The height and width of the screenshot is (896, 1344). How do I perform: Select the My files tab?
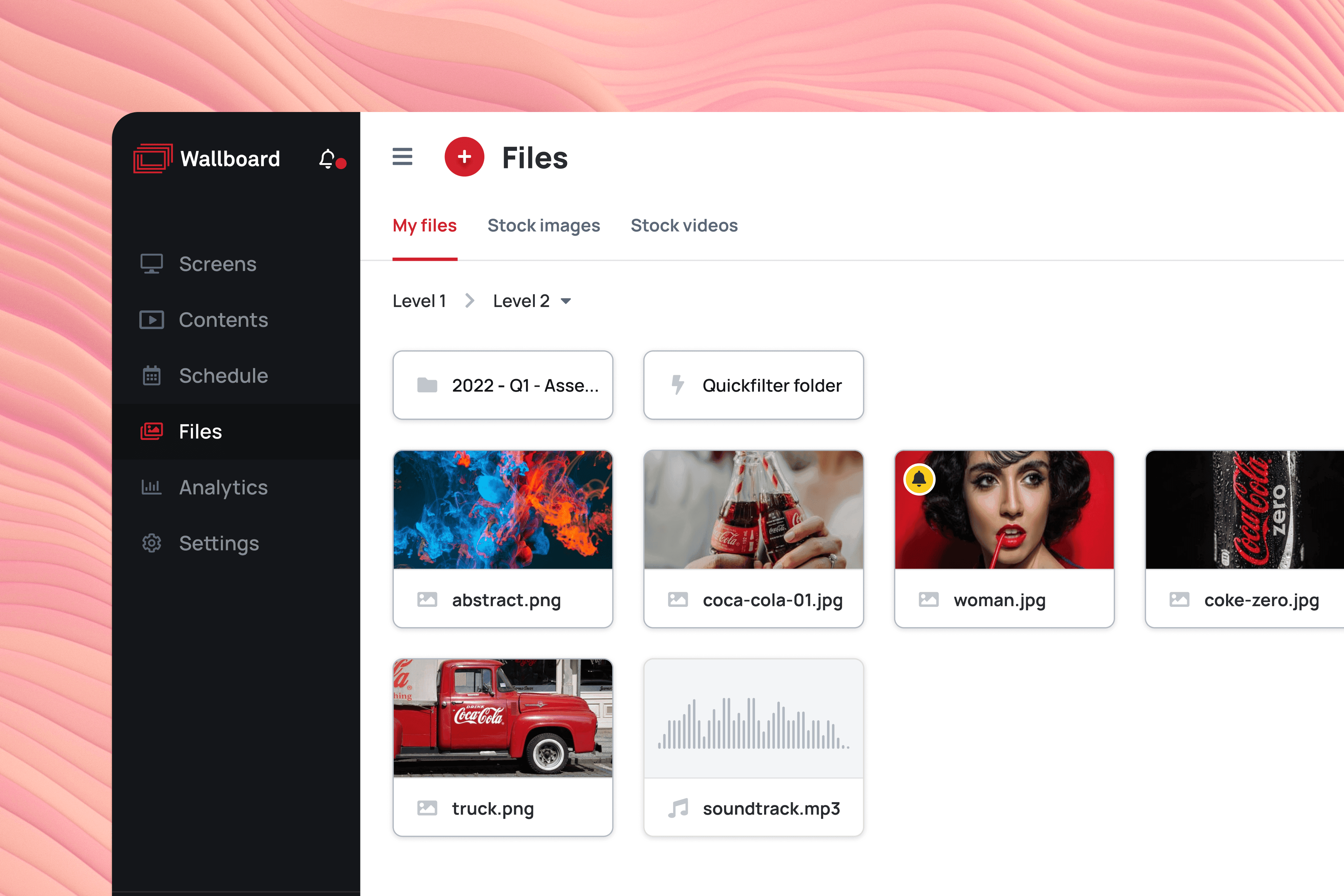tap(425, 226)
